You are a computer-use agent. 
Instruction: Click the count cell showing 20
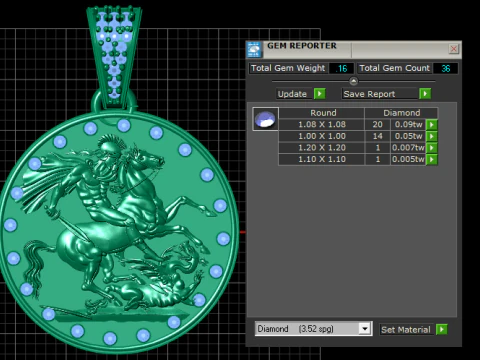tap(377, 125)
